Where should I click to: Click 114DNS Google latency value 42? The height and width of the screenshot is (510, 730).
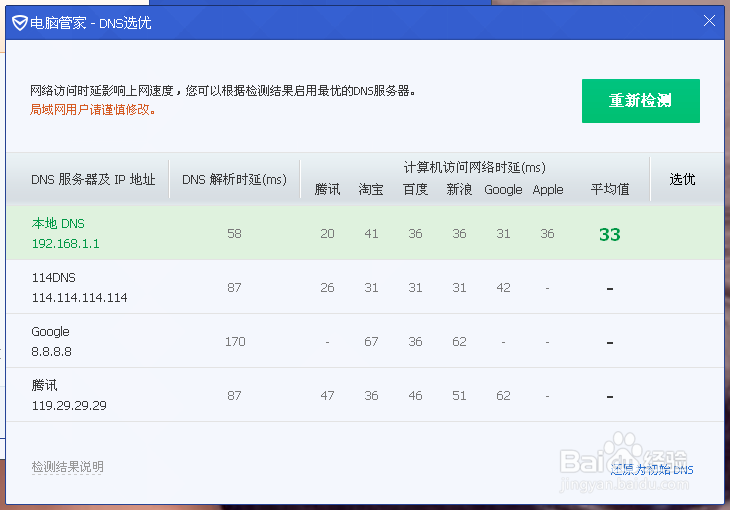tap(503, 287)
